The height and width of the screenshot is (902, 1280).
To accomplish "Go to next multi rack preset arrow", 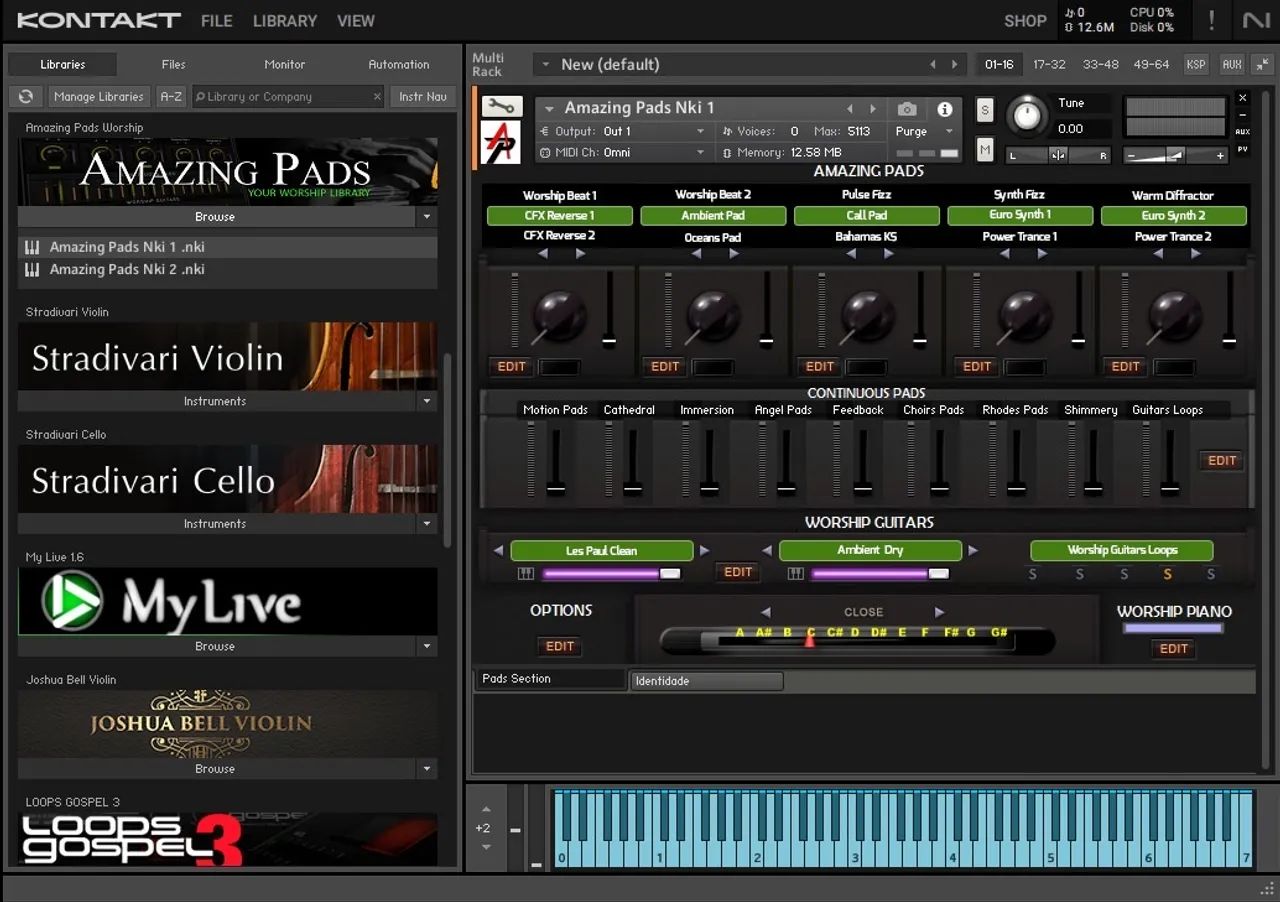I will 955,64.
